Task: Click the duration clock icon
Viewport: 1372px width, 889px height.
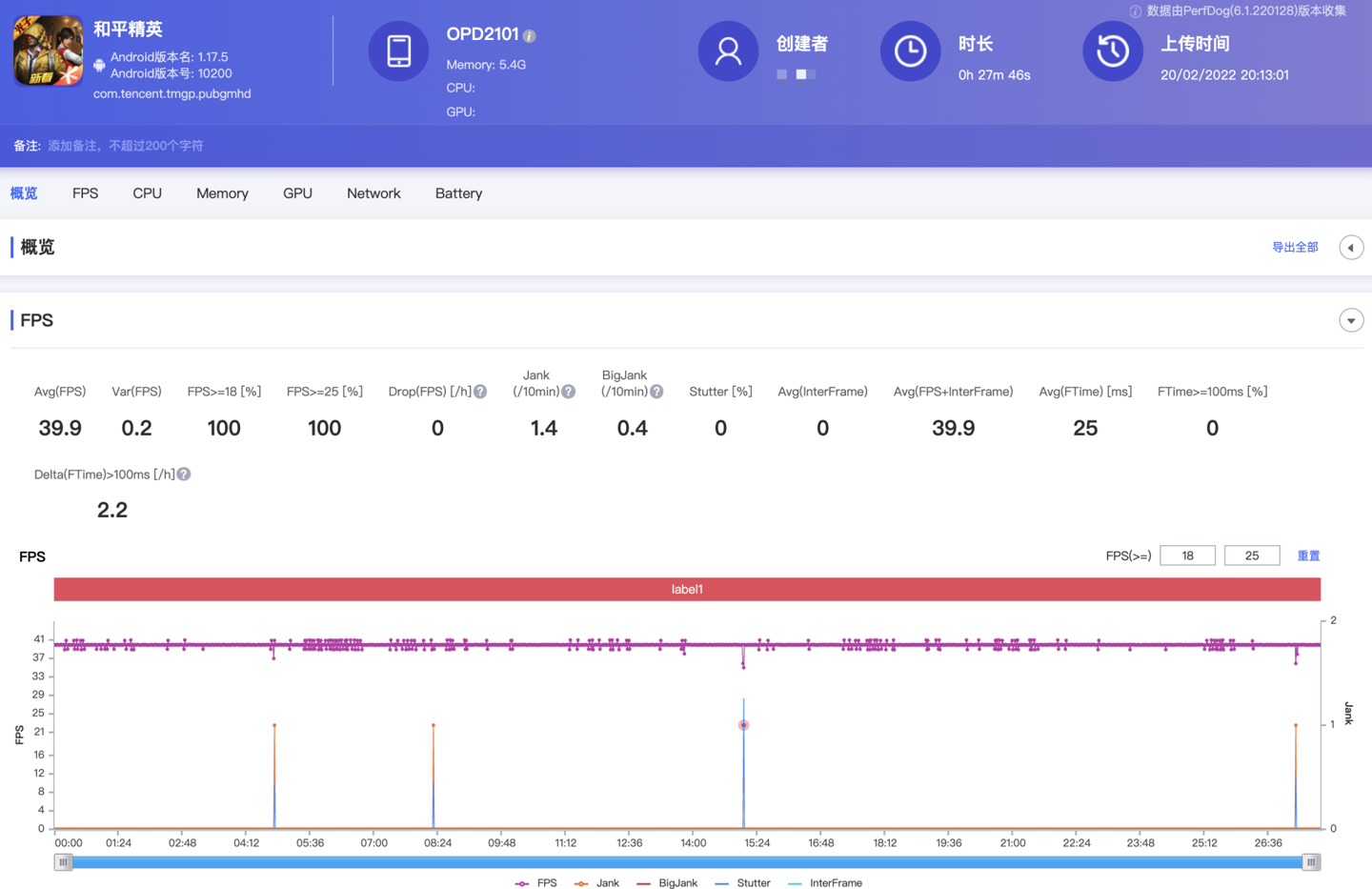Action: pyautogui.click(x=909, y=51)
